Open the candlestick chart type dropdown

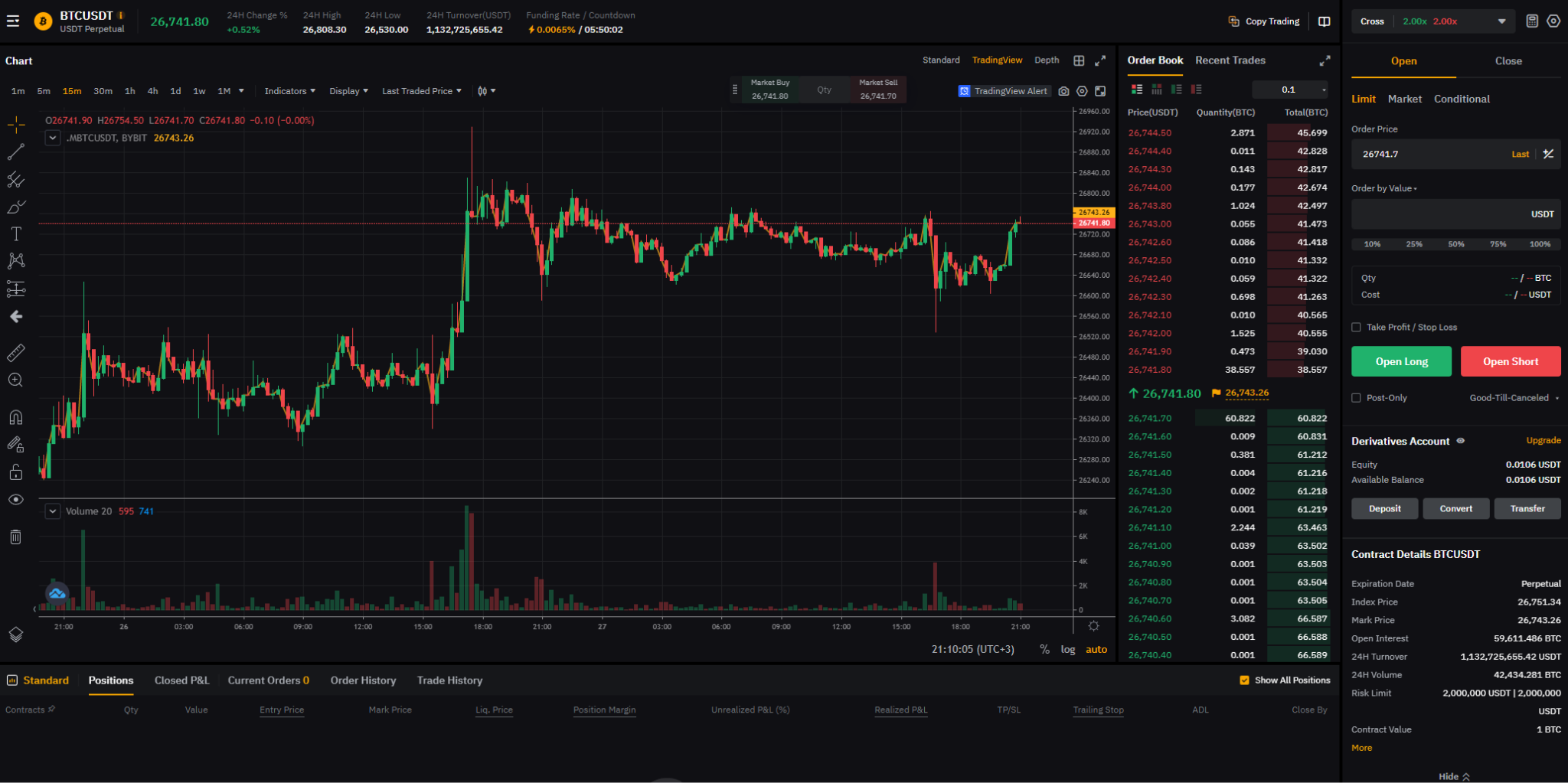point(486,91)
